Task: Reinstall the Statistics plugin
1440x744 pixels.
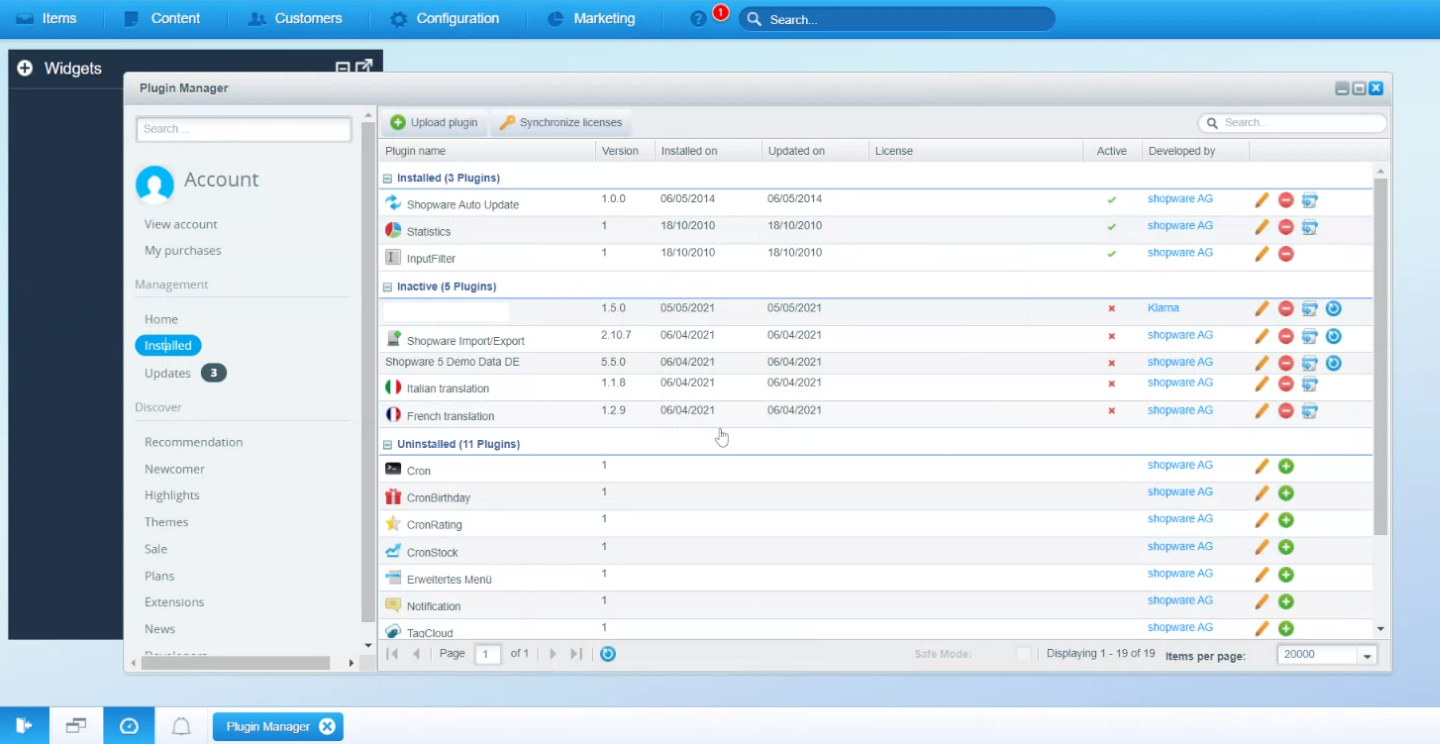Action: pos(1310,227)
